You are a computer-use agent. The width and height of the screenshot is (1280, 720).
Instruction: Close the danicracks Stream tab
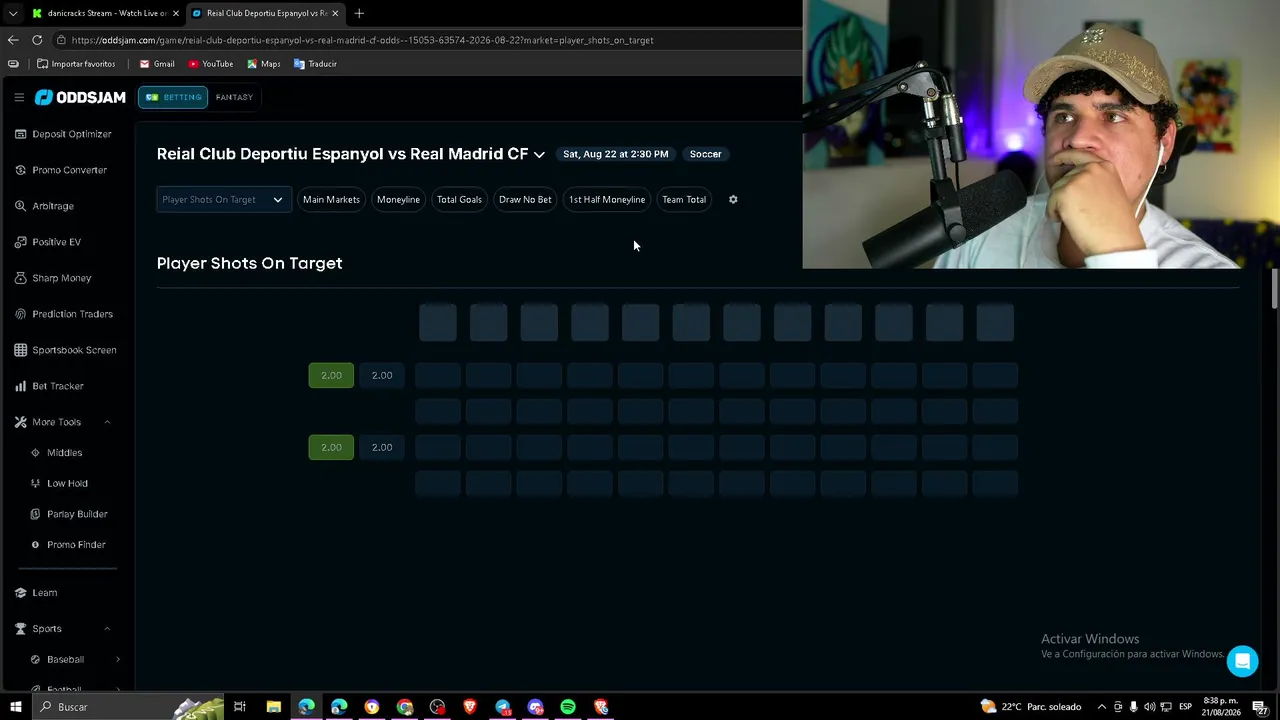tap(176, 13)
